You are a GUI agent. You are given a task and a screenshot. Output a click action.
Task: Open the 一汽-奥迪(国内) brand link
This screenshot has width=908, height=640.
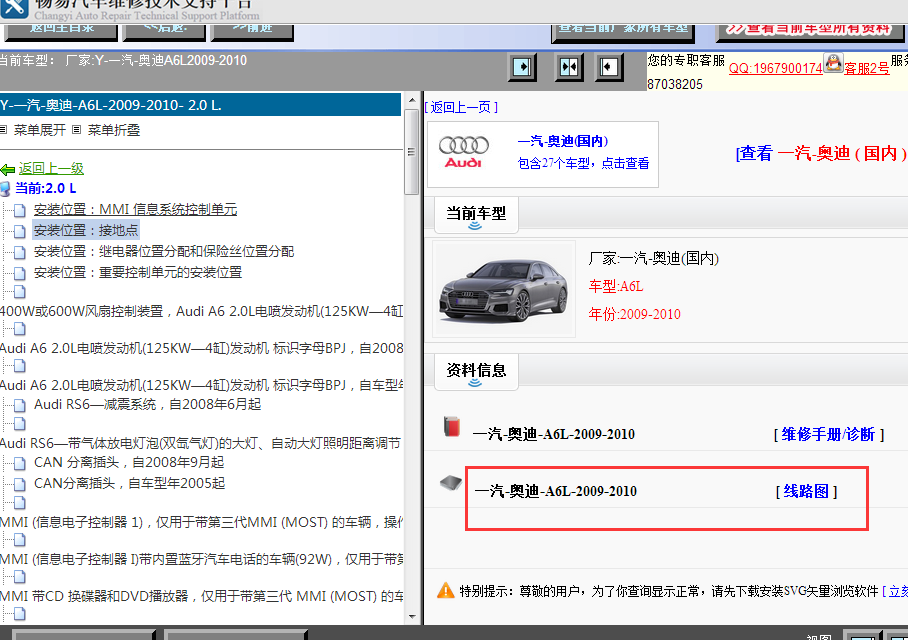pos(563,141)
